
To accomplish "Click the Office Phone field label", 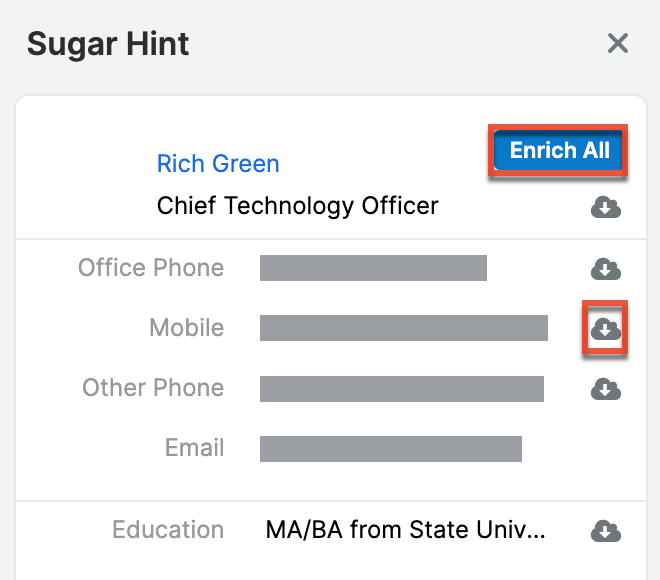I will point(151,268).
